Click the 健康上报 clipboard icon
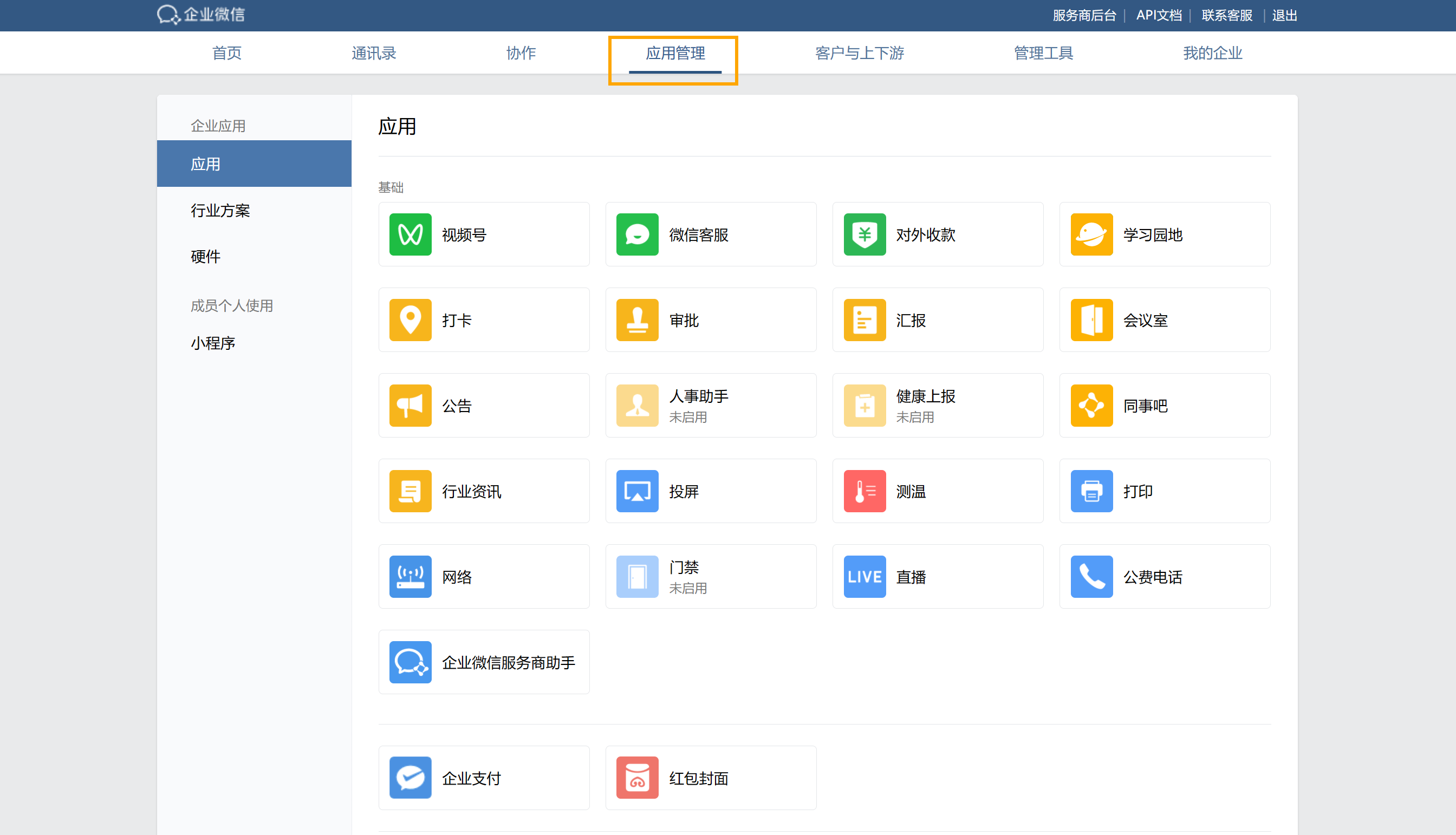This screenshot has width=1456, height=835. [x=864, y=406]
